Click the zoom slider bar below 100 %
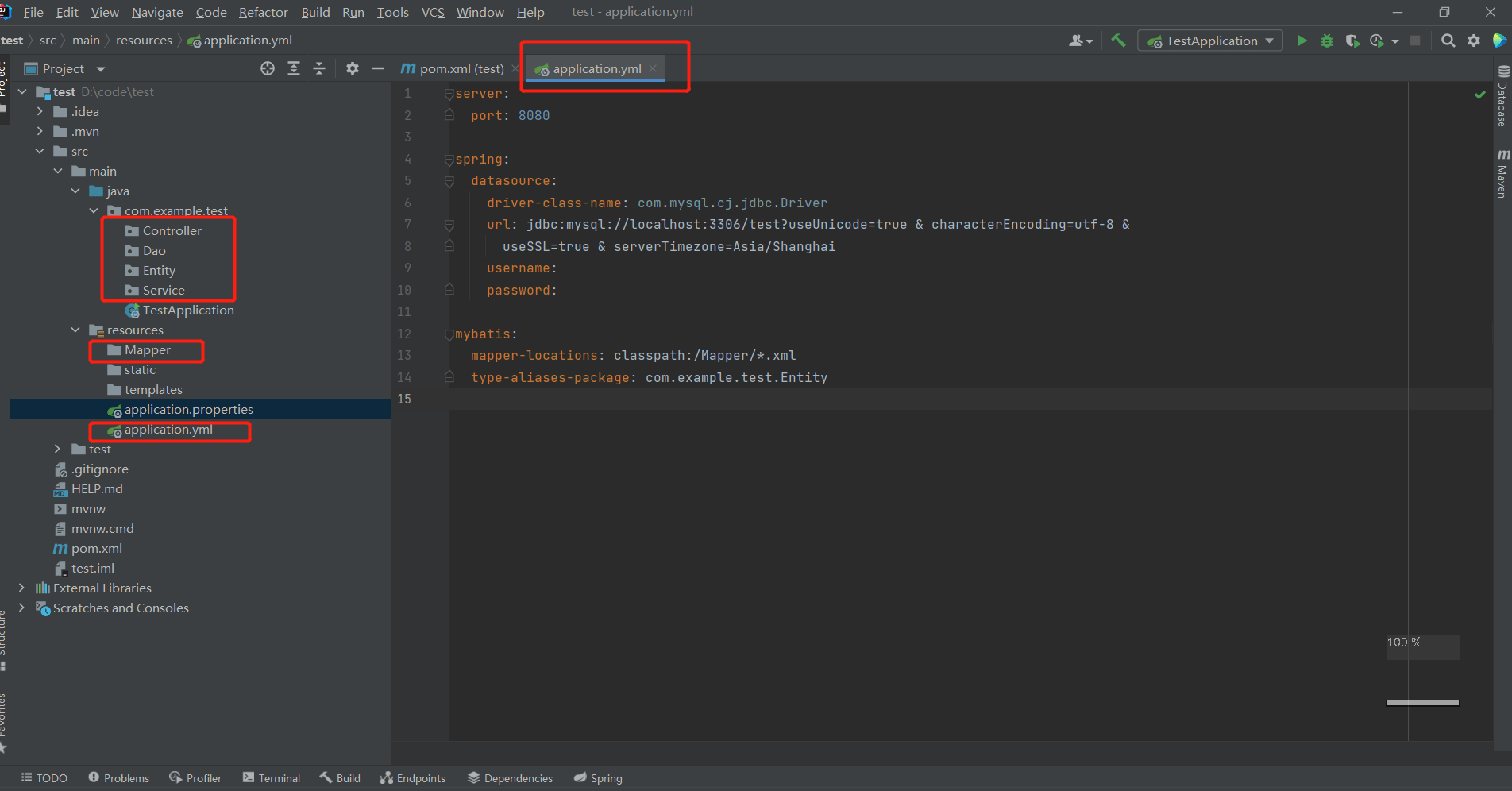This screenshot has width=1512, height=791. 1422,703
